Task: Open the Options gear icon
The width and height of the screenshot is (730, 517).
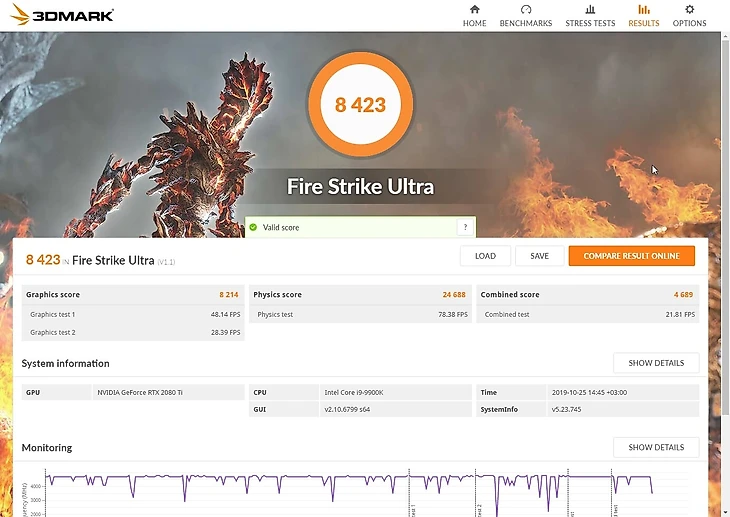Action: coord(689,10)
